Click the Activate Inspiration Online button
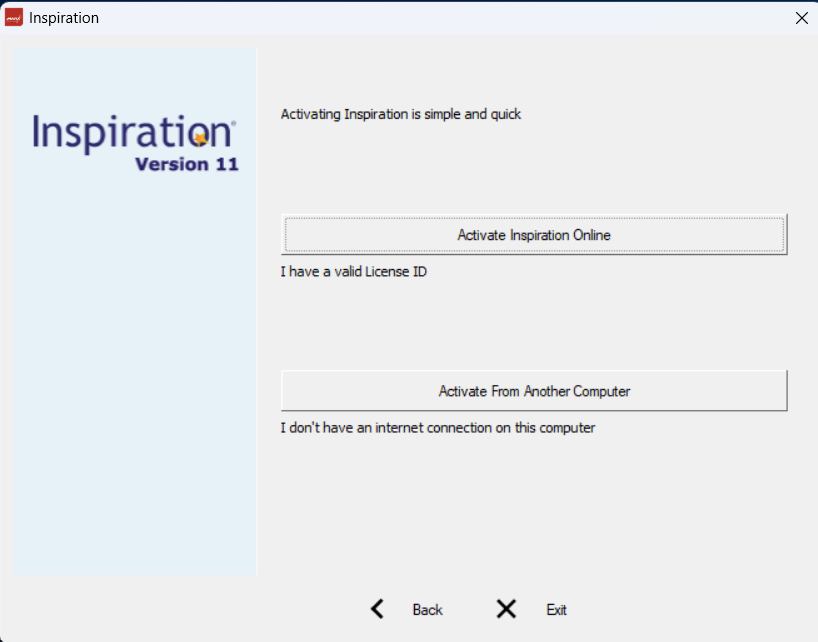Screen dimensions: 818x642 (534, 234)
